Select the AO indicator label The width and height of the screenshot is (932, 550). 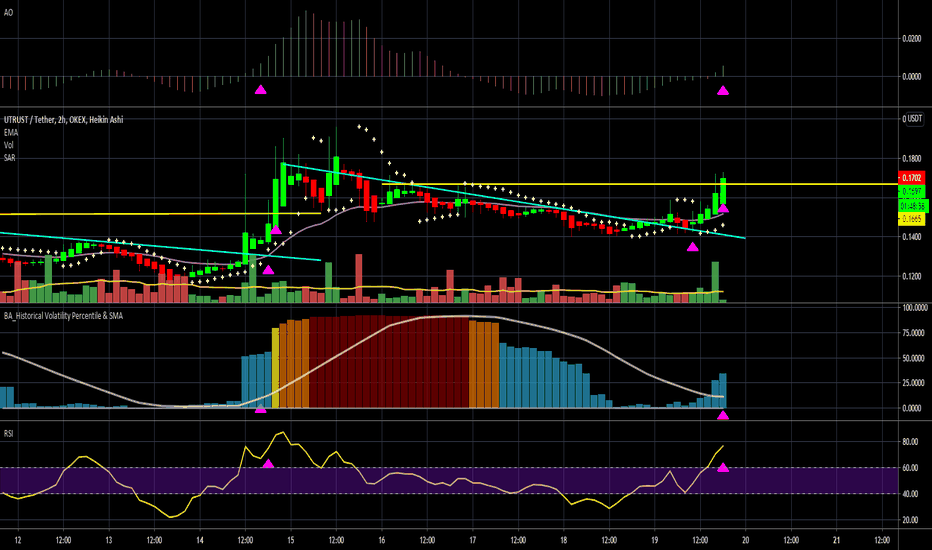8,12
